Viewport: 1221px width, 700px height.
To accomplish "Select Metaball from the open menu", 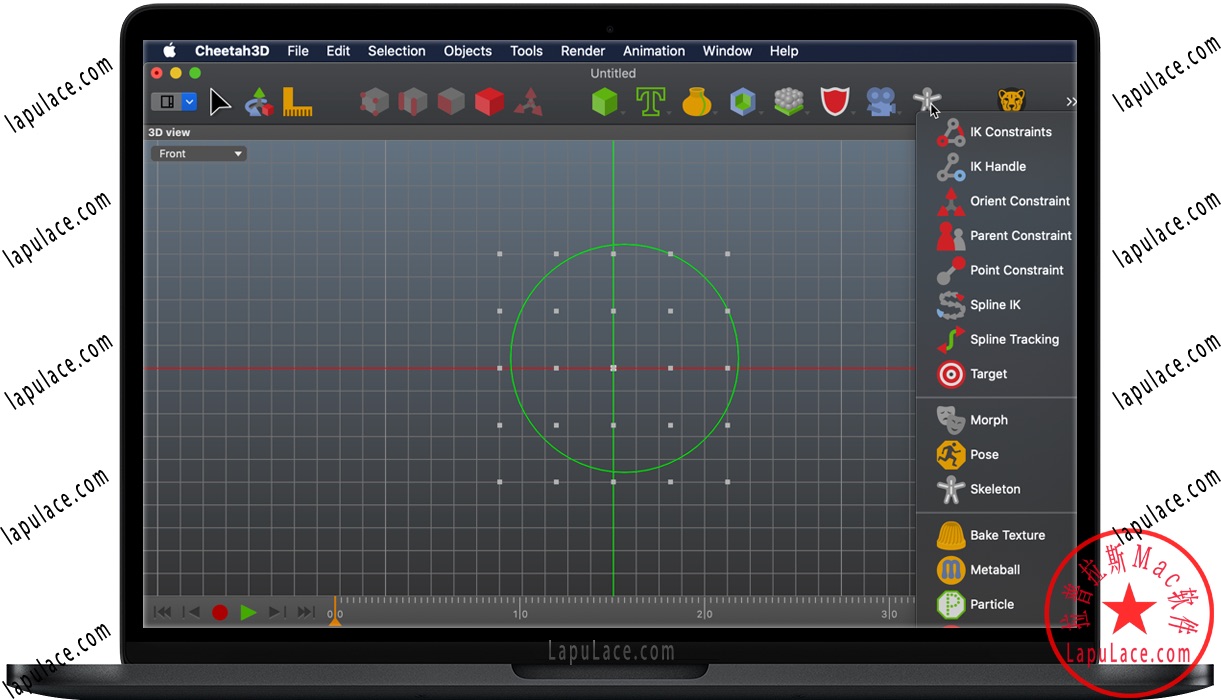I will point(996,570).
